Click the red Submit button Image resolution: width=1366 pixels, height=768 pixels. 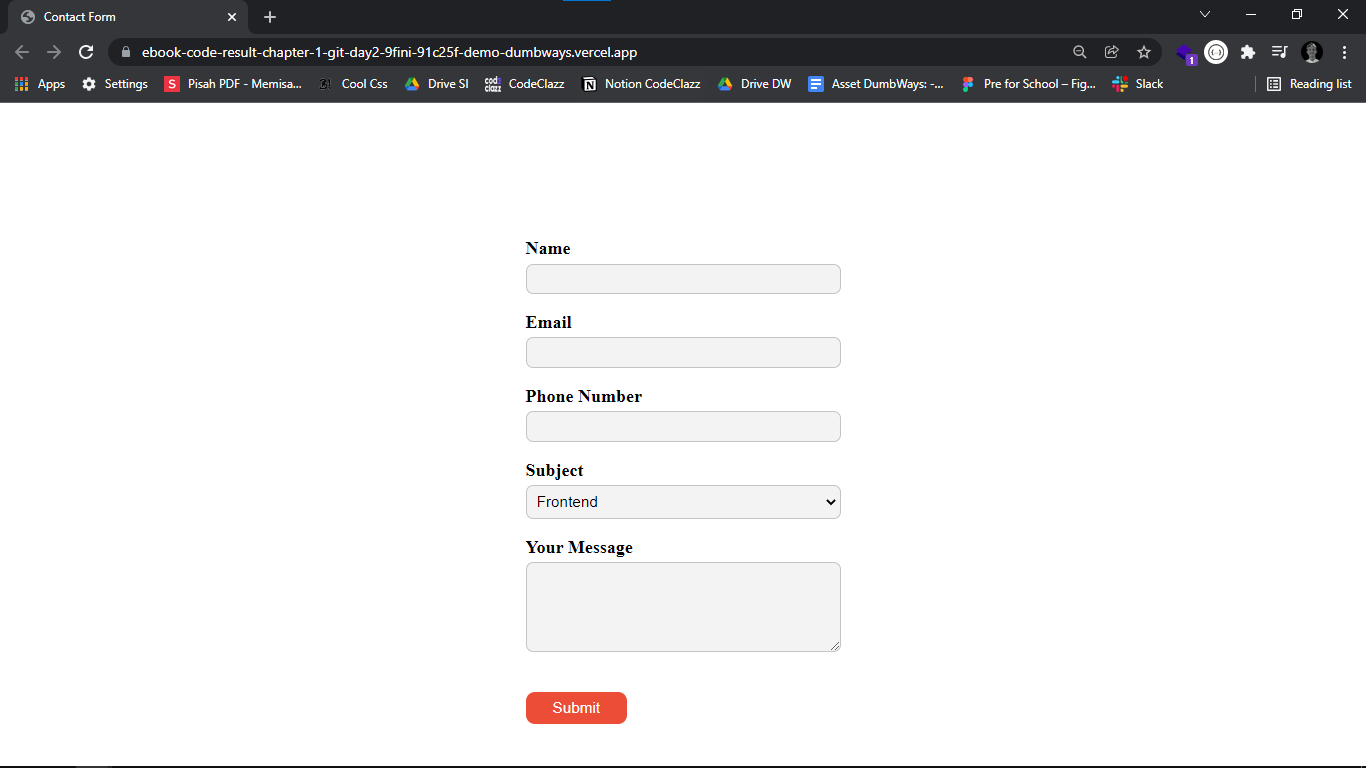(576, 708)
